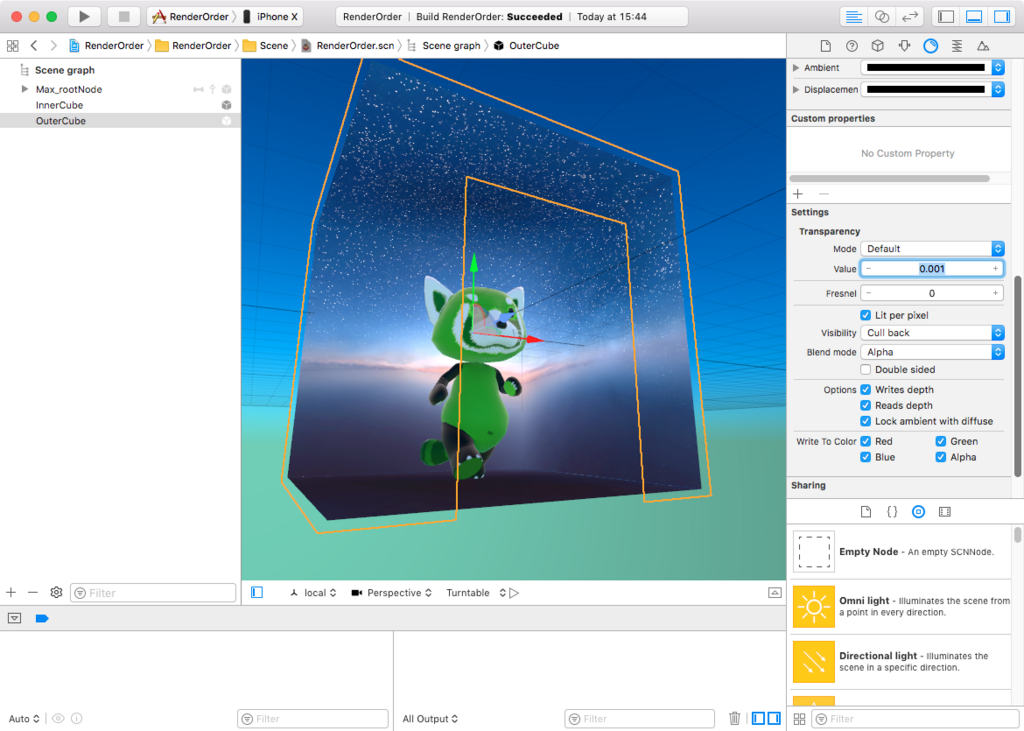Viewport: 1024px width, 731px height.
Task: Toggle Lit per pixel checkbox
Action: [865, 315]
